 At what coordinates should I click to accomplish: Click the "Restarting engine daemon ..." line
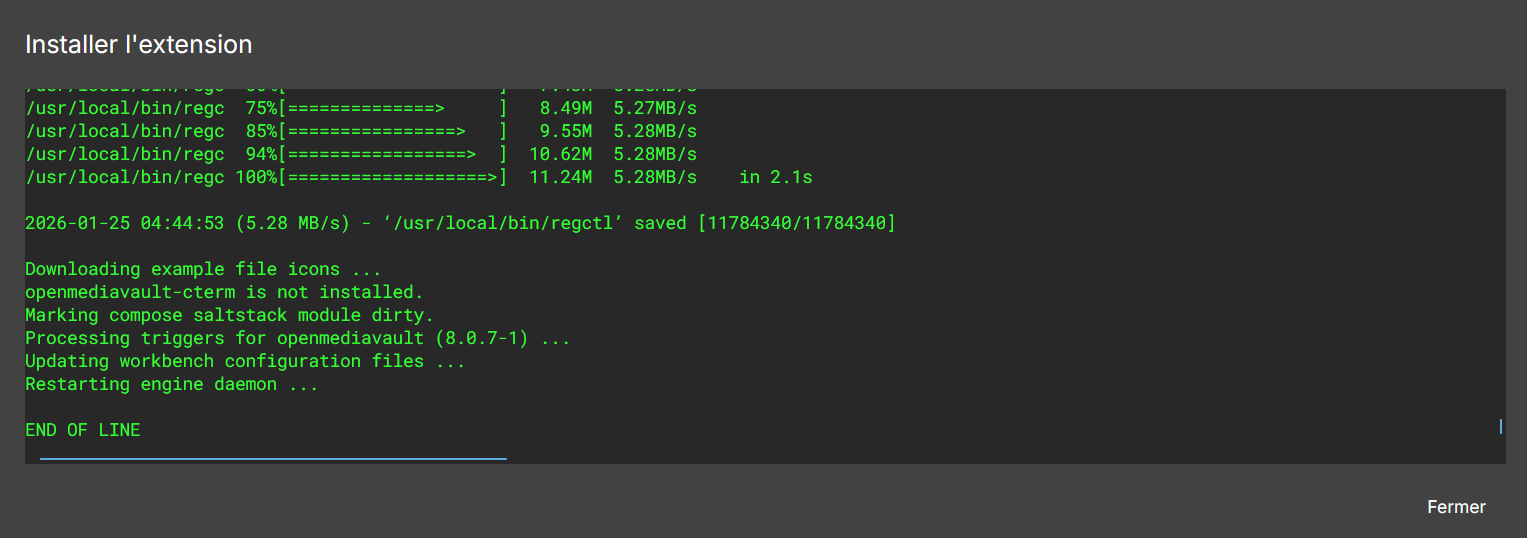171,384
